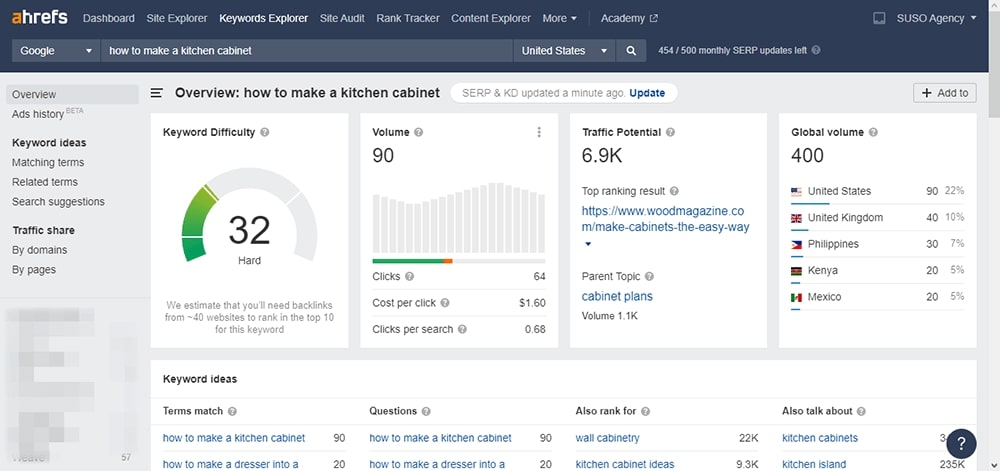Click Also talk about help icon

click(862, 412)
